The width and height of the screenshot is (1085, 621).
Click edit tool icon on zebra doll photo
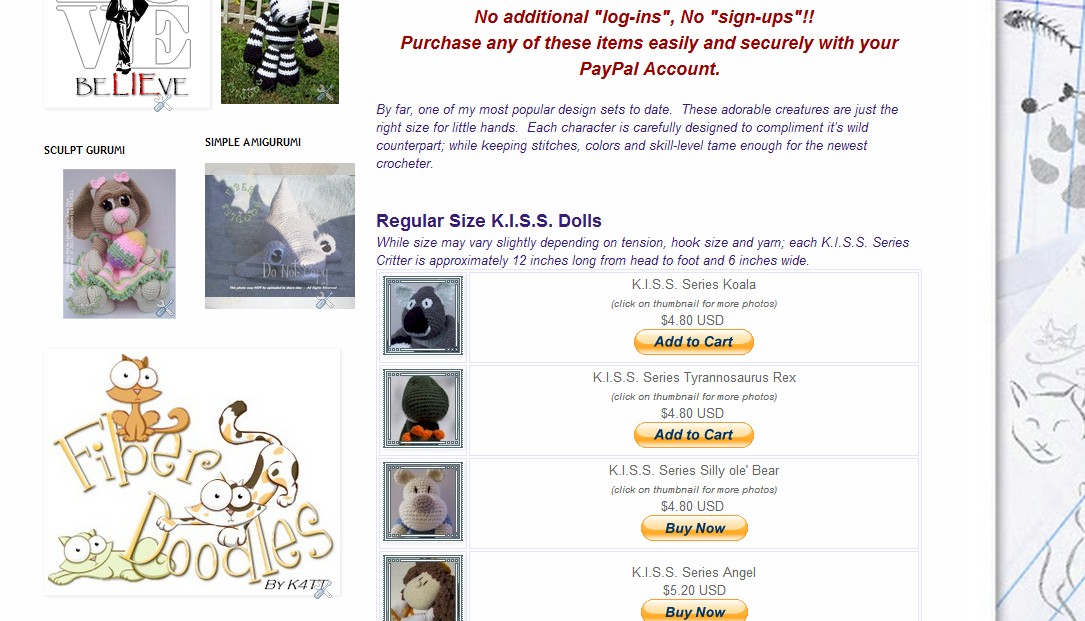tap(325, 92)
